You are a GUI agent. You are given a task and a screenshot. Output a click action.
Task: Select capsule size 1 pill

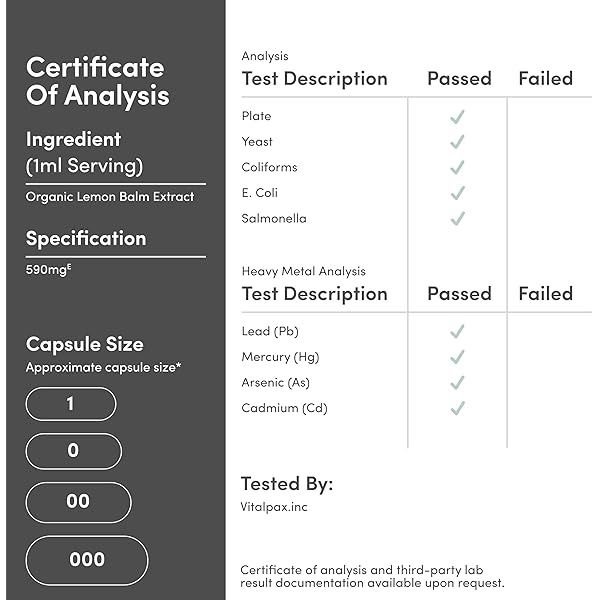coord(71,404)
